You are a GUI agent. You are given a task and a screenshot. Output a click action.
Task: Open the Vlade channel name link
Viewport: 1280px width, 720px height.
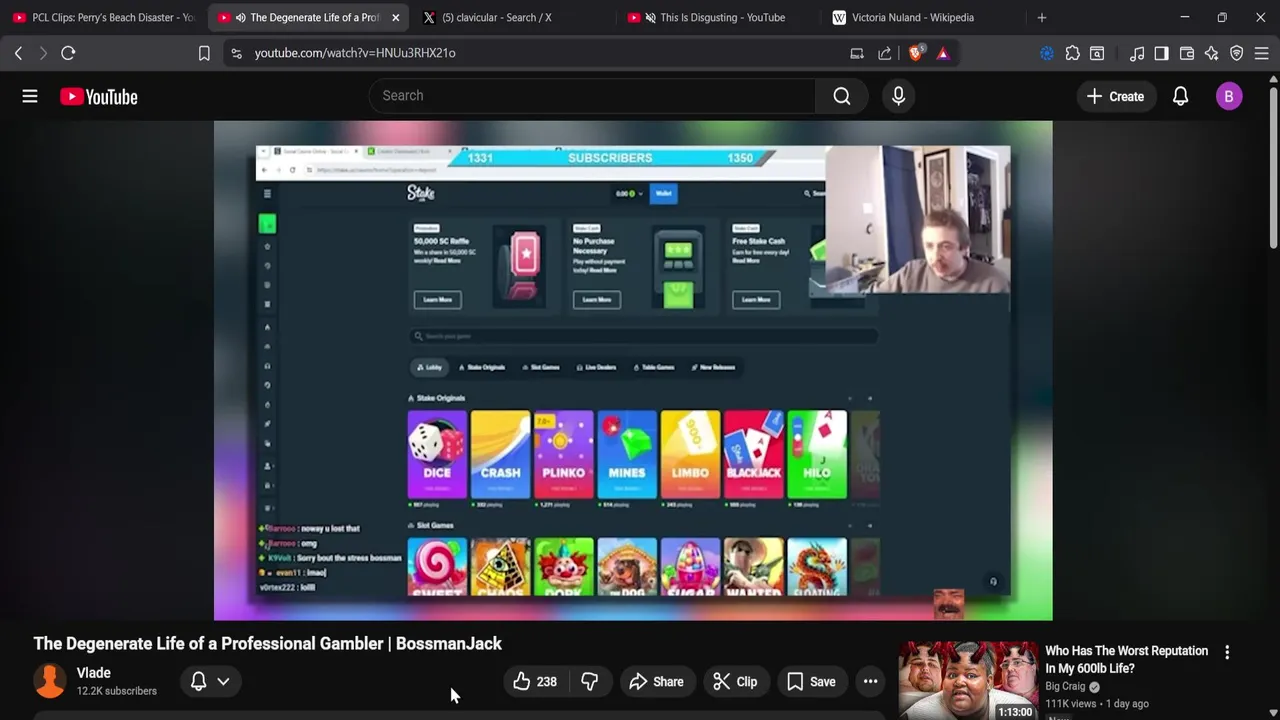94,673
